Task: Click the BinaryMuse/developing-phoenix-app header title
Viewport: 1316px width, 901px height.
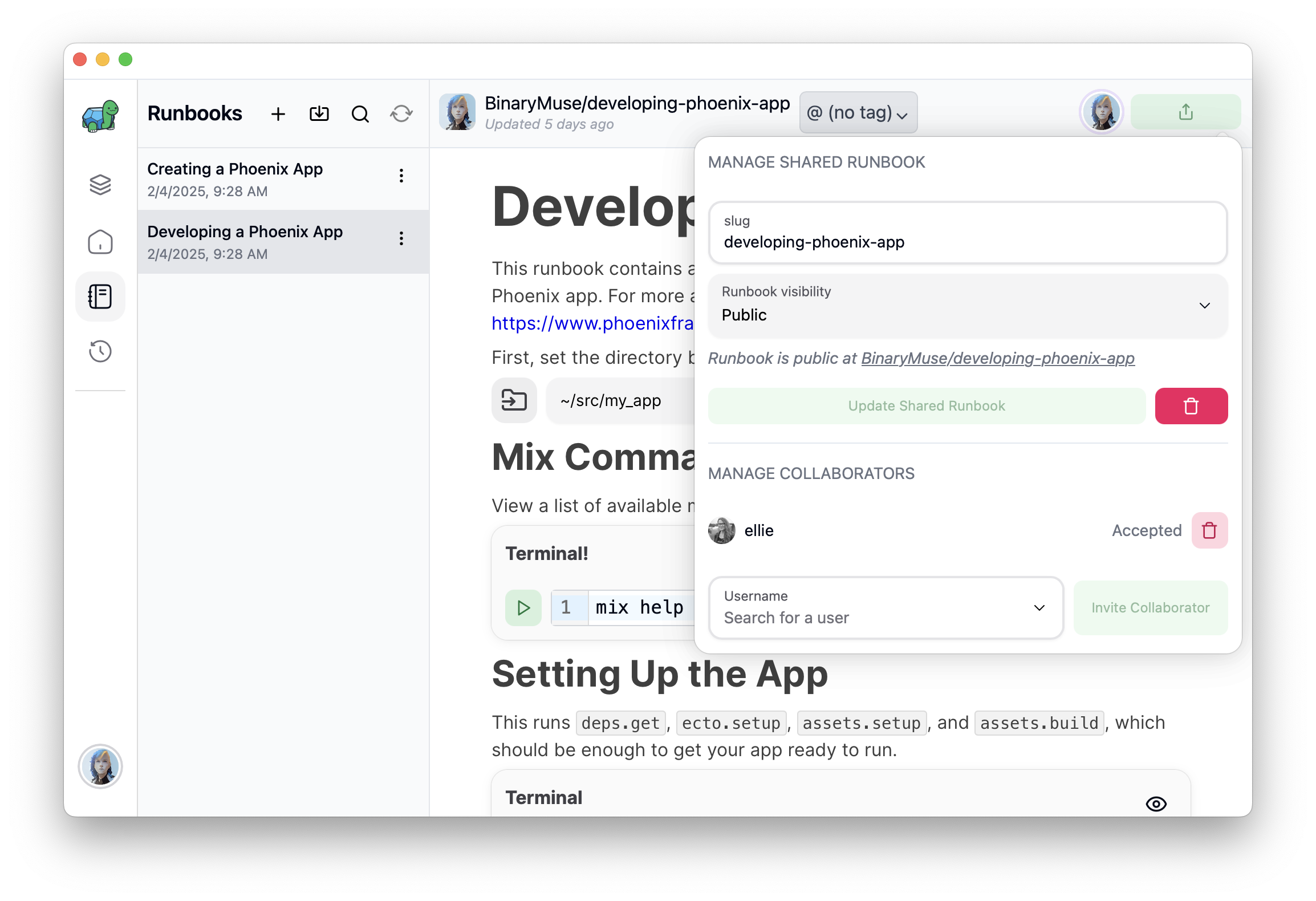Action: [637, 103]
